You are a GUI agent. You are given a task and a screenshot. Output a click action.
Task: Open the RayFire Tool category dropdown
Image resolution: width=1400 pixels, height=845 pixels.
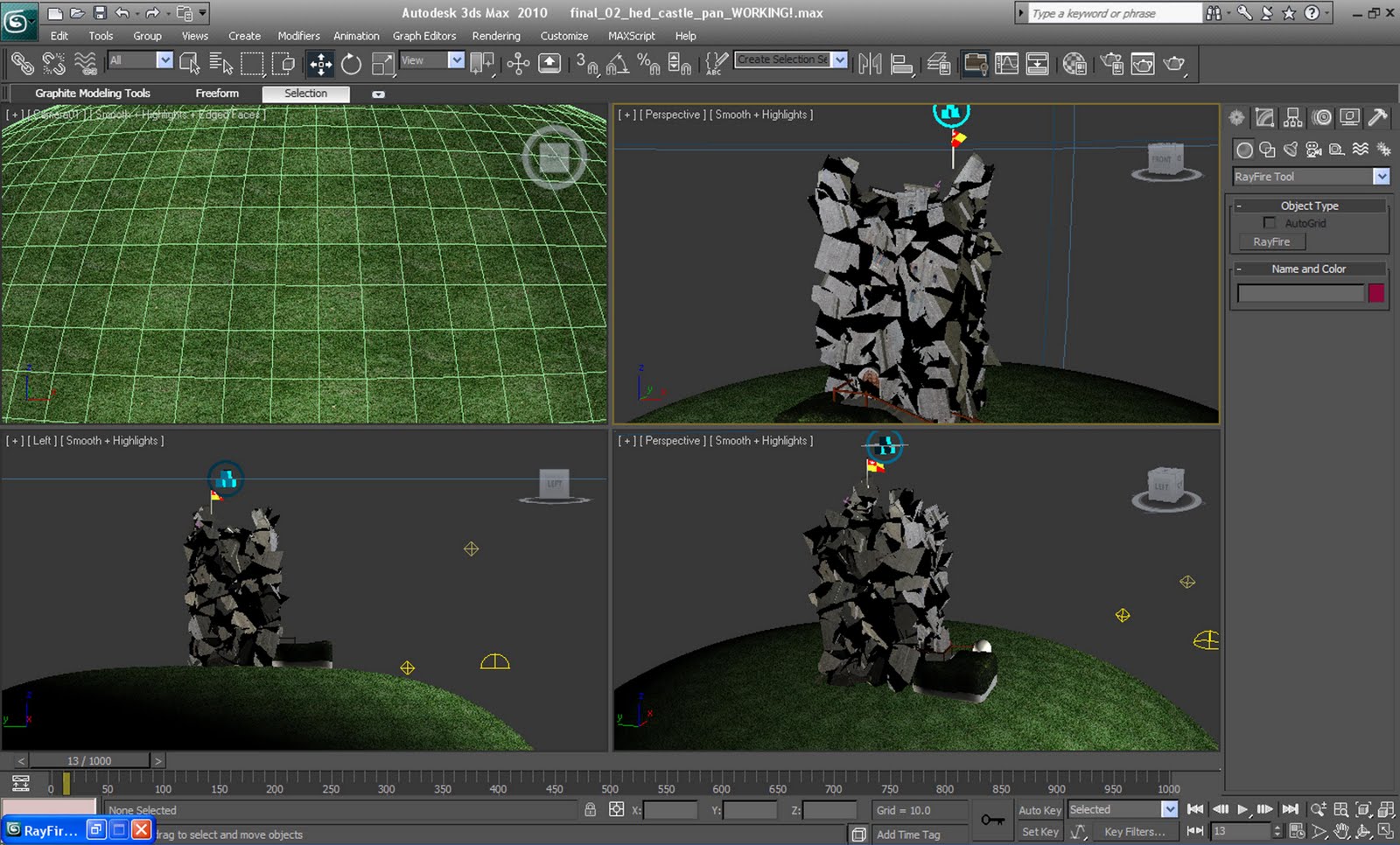click(x=1381, y=177)
